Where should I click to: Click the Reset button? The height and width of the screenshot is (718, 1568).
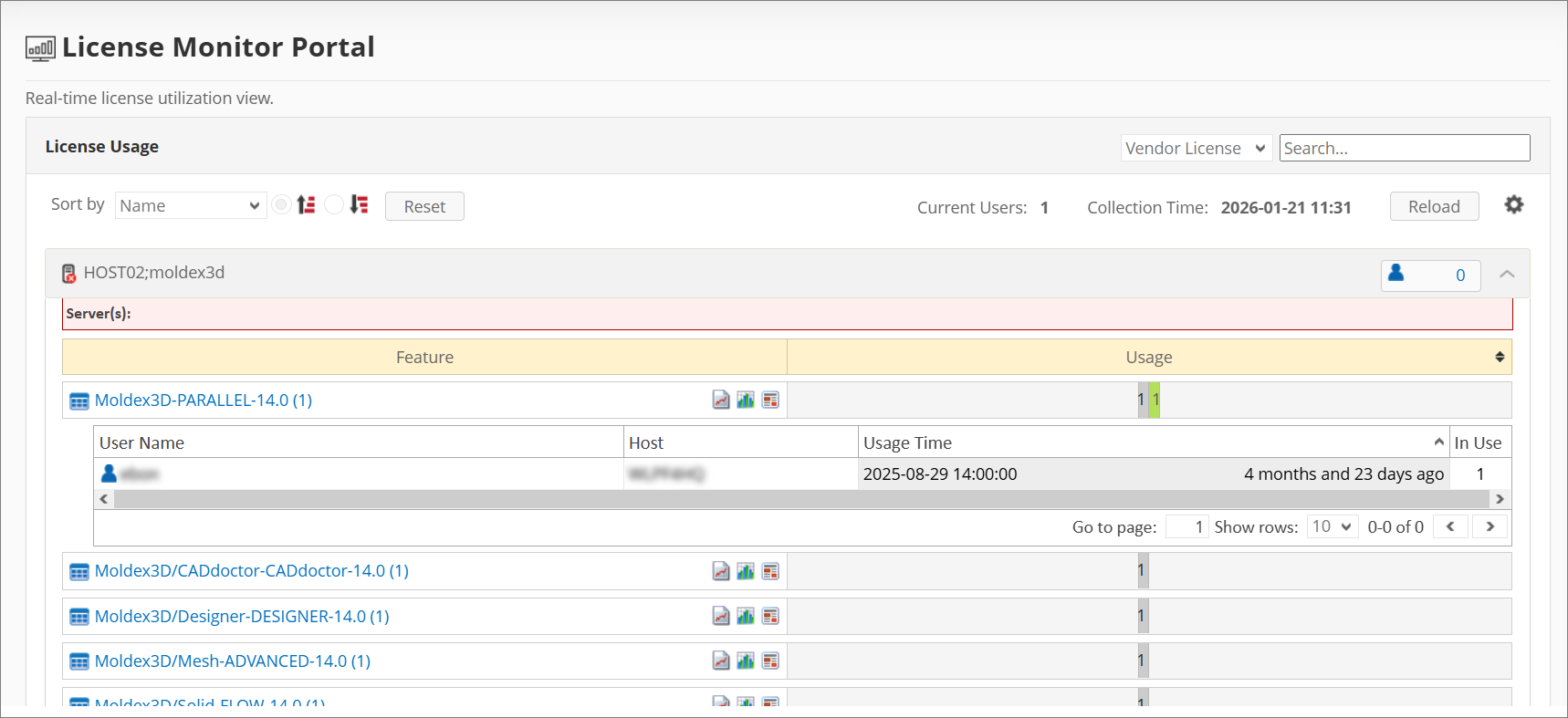424,206
